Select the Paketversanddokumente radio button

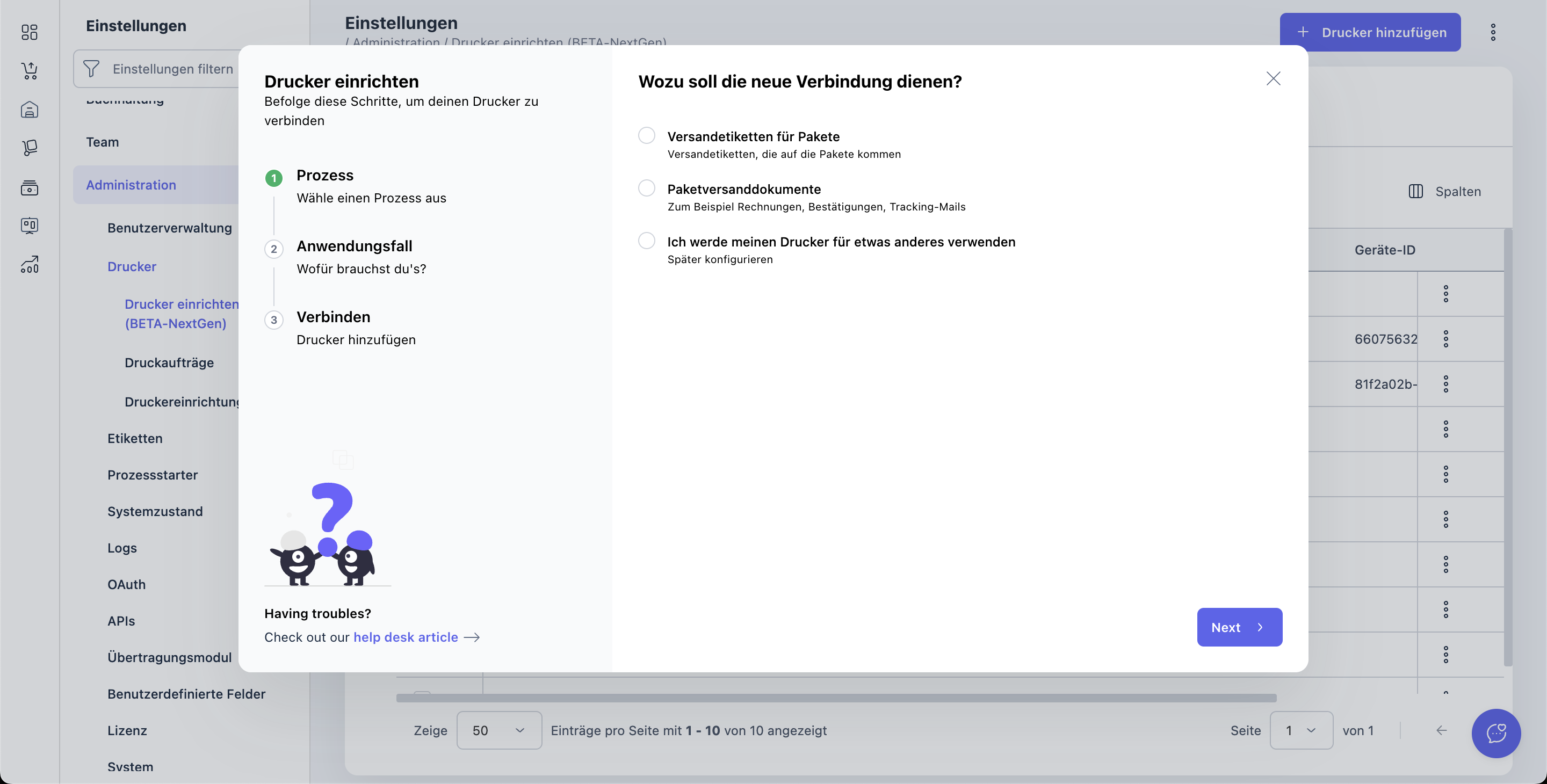point(646,188)
